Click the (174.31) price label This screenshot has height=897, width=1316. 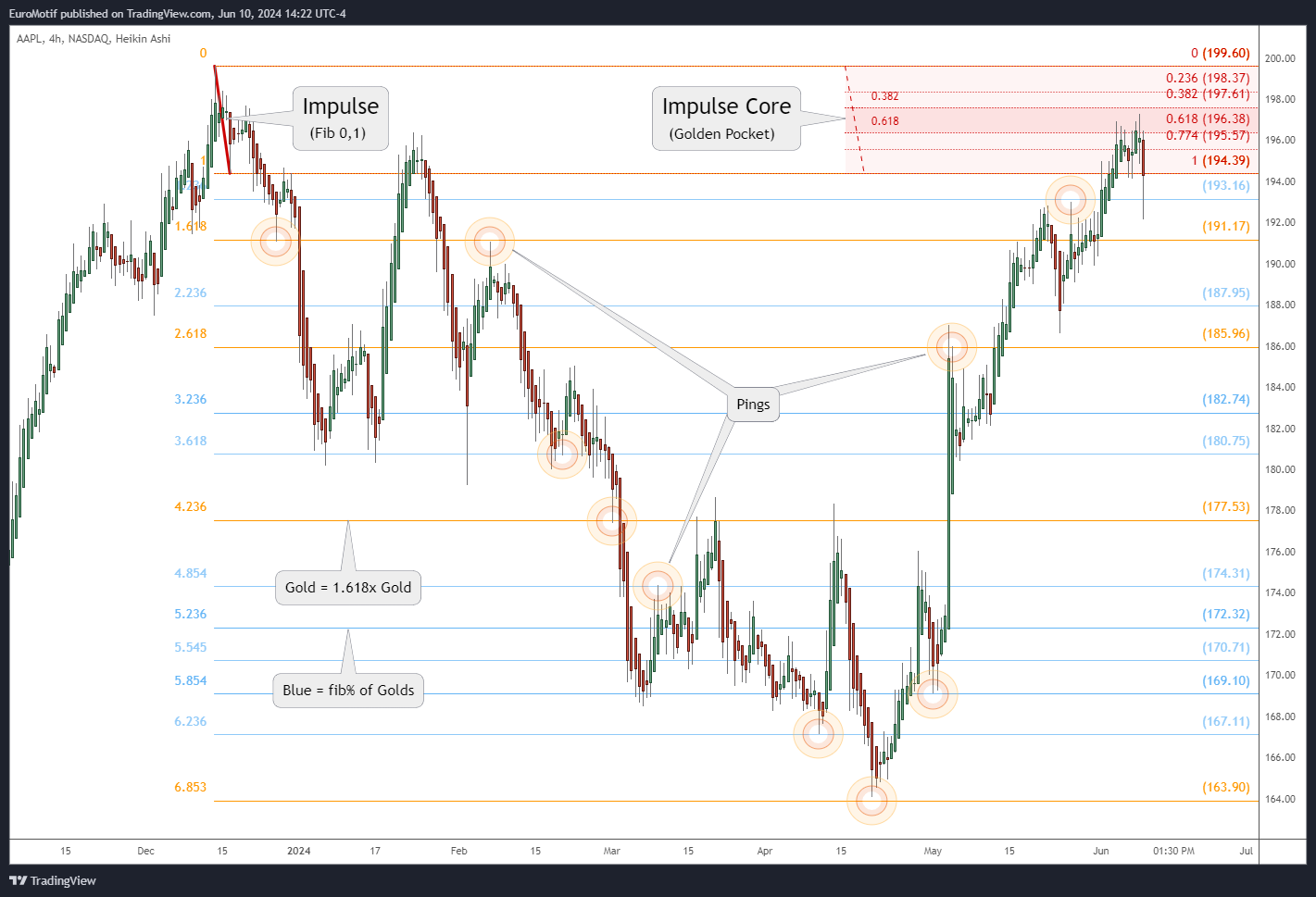[x=1226, y=573]
